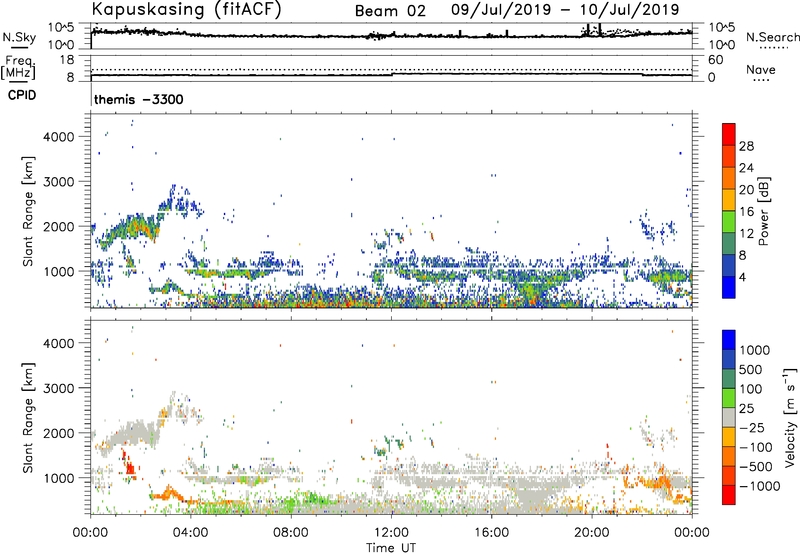Screen dimensions: 800x554
Task: Click the 'Kapuskasing (fitACF)' title text
Action: (x=187, y=10)
